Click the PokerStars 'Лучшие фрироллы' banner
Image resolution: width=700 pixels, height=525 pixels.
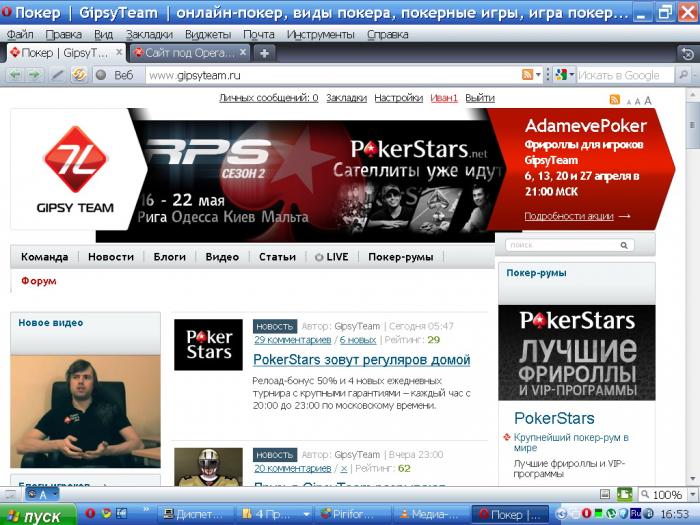point(577,353)
